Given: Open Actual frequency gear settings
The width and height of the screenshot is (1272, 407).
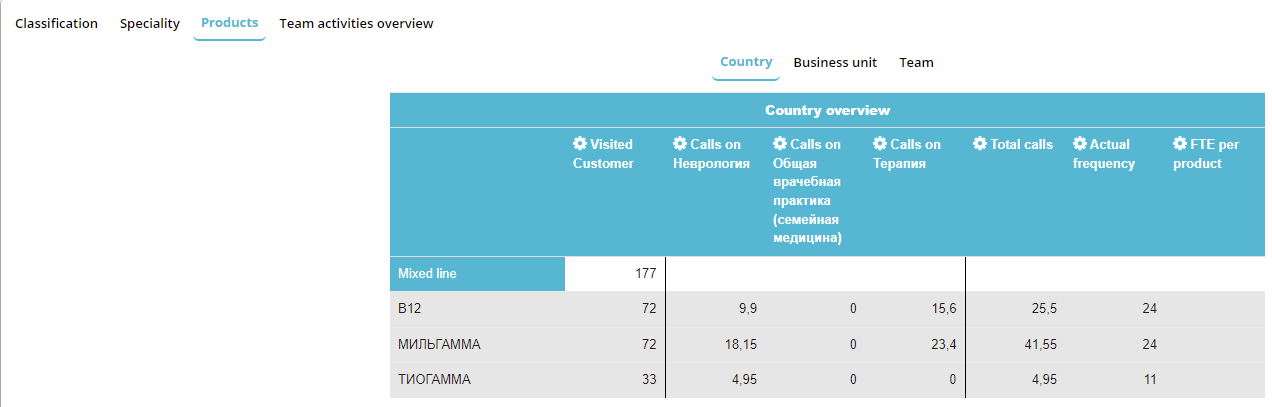Looking at the screenshot, I should coord(1080,144).
